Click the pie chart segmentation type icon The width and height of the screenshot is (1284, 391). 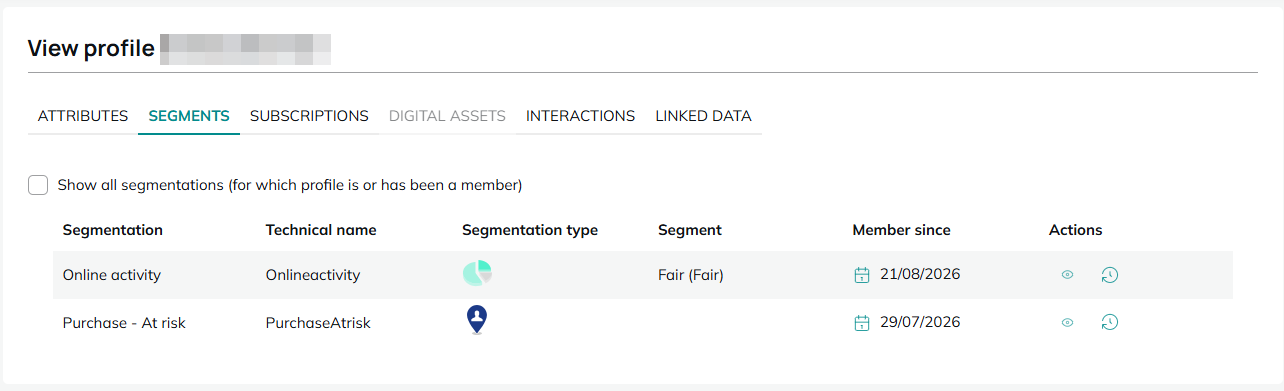(477, 273)
